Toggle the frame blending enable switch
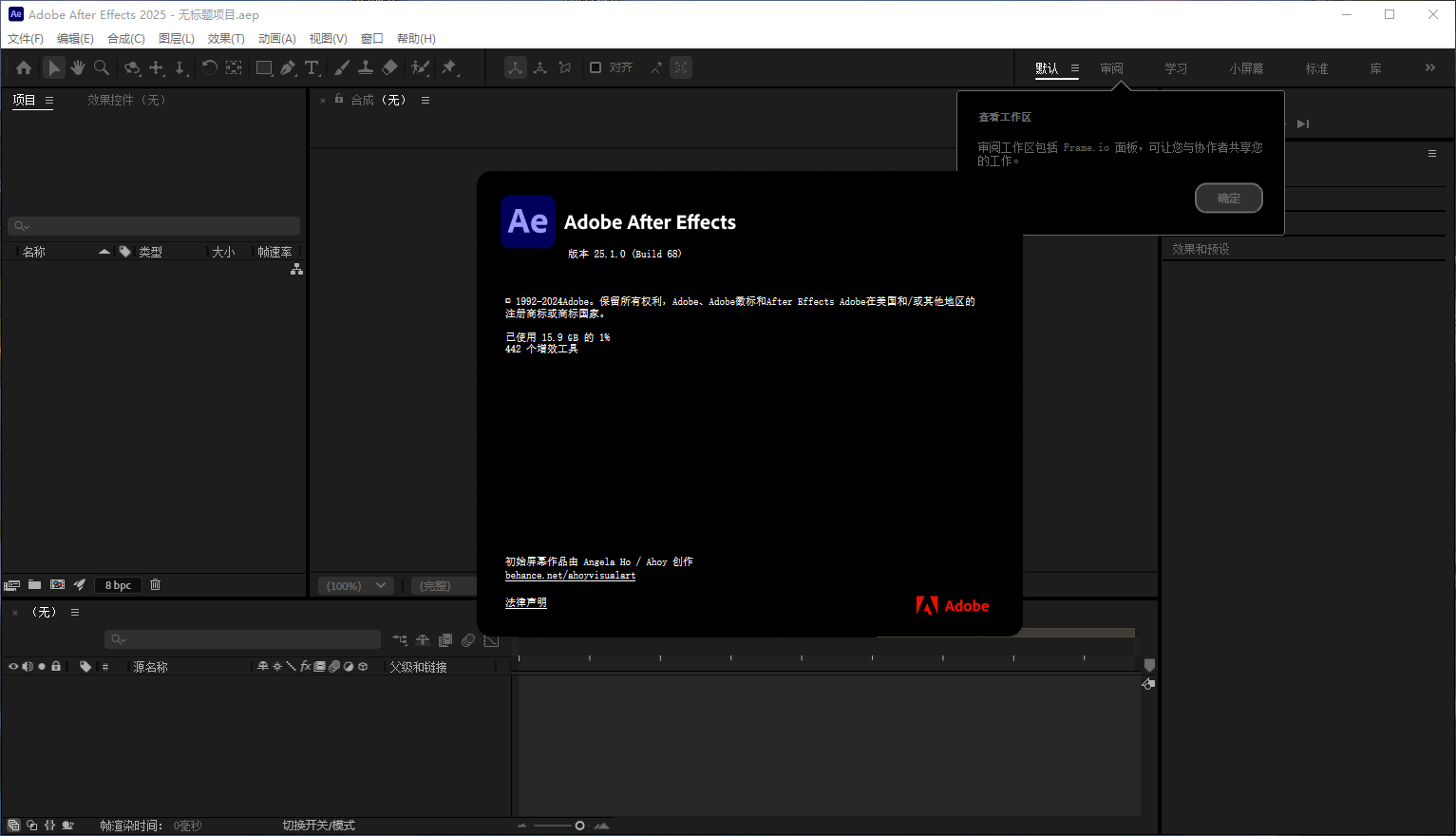1456x836 pixels. pos(445,640)
